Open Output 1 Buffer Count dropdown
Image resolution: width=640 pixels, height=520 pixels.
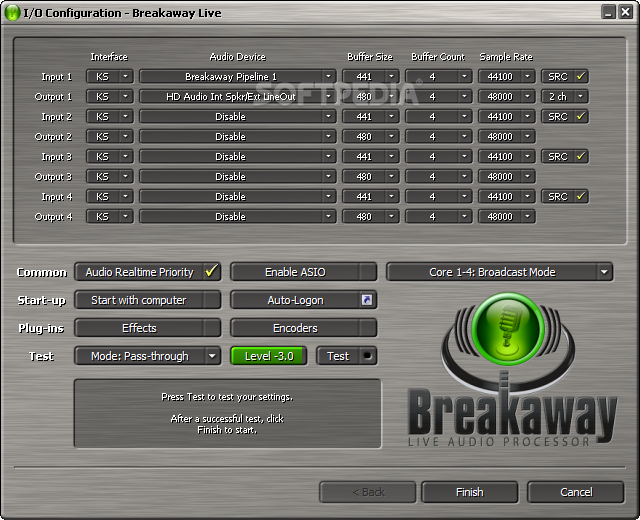438,96
